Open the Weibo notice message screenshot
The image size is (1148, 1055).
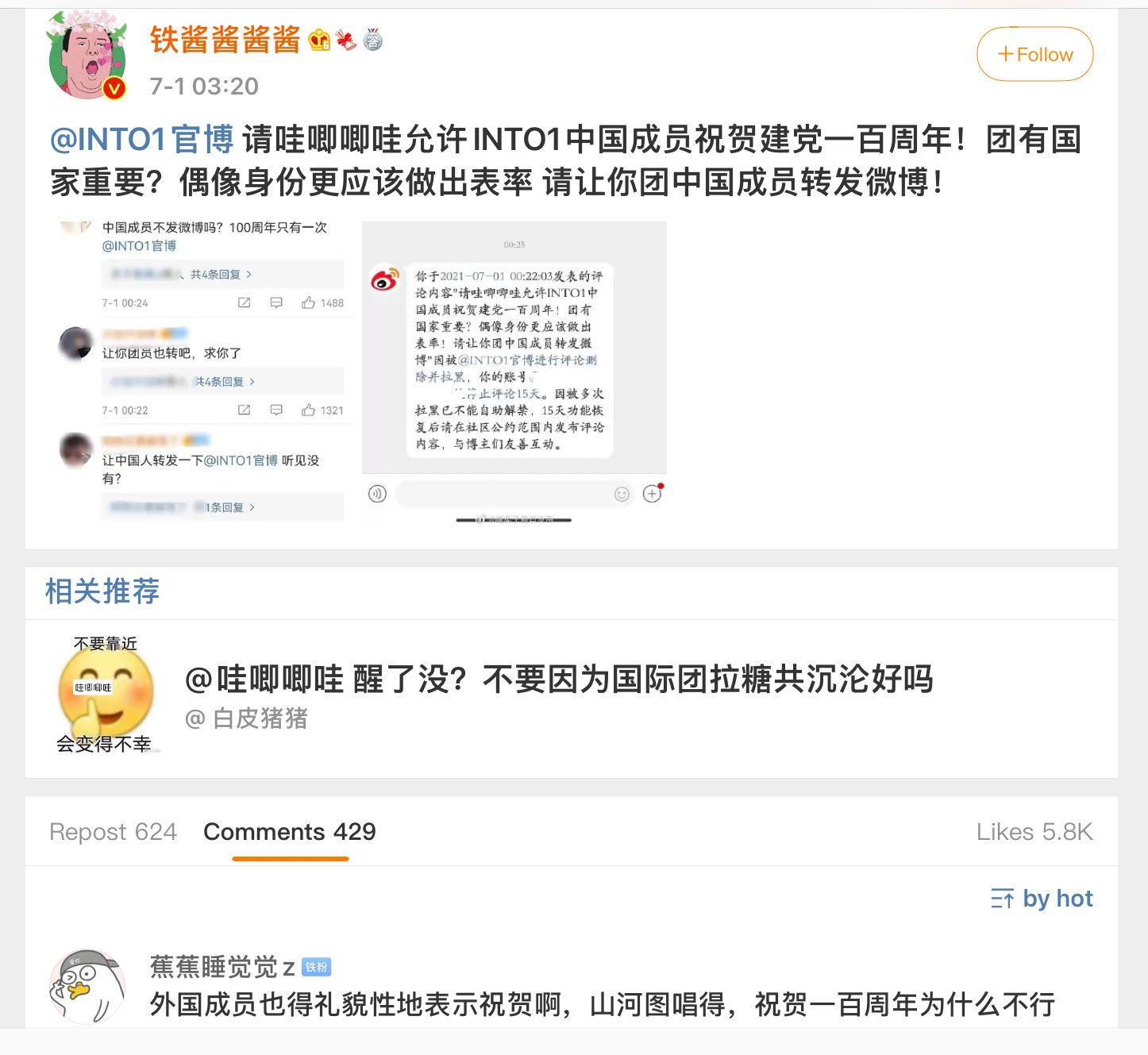click(x=514, y=371)
